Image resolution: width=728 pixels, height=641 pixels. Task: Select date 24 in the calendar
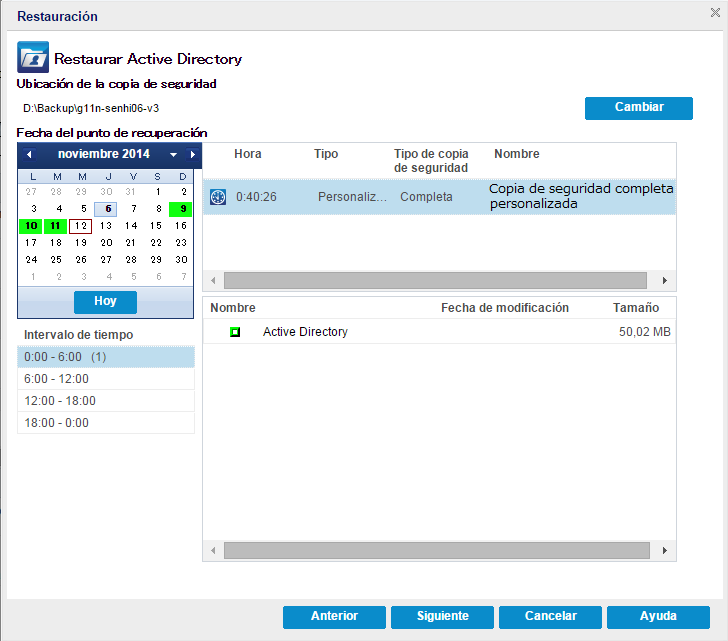pos(31,260)
